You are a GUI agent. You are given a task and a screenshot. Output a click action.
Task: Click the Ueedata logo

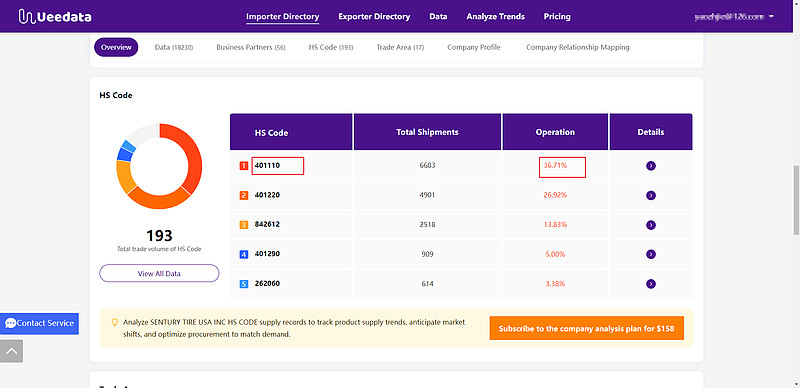55,16
